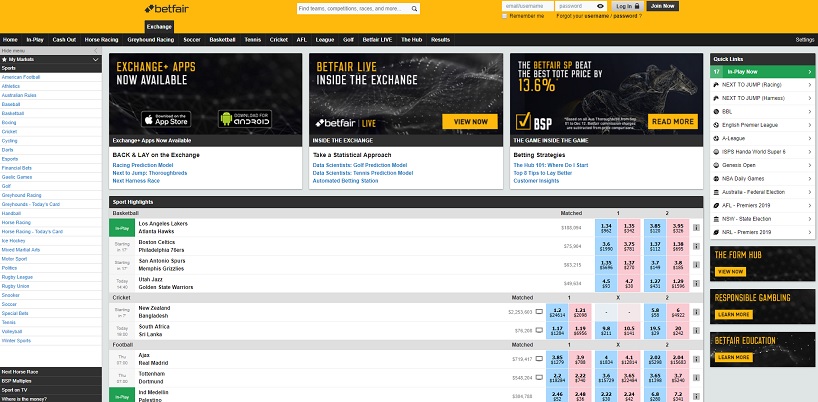Image resolution: width=818 pixels, height=402 pixels.
Task: Click the My Markets star icon
Action: click(x=4, y=59)
